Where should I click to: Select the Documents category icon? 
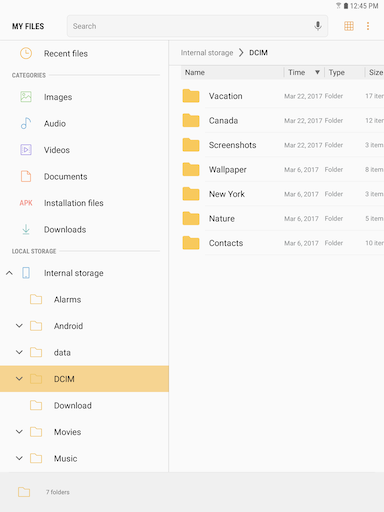(x=26, y=176)
